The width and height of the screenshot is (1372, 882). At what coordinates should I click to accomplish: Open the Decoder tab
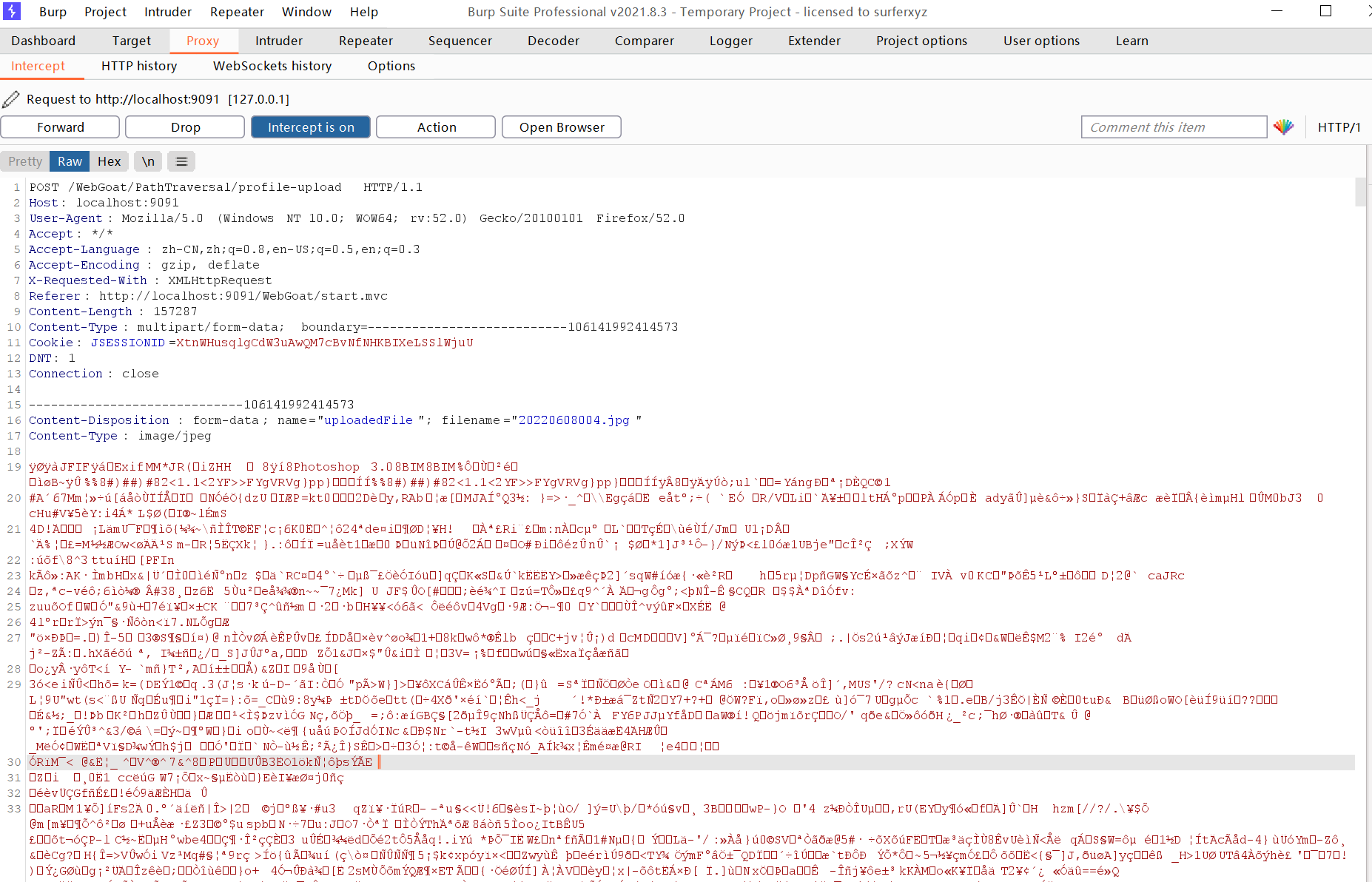click(x=554, y=41)
